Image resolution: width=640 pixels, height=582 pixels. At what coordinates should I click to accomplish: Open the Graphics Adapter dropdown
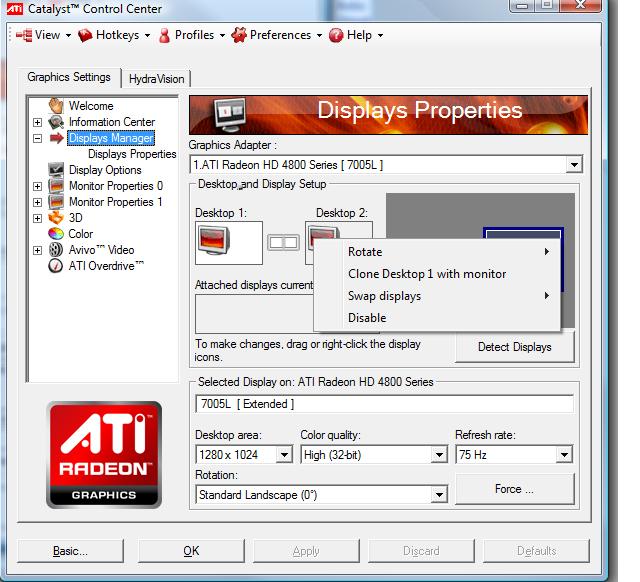(x=574, y=165)
